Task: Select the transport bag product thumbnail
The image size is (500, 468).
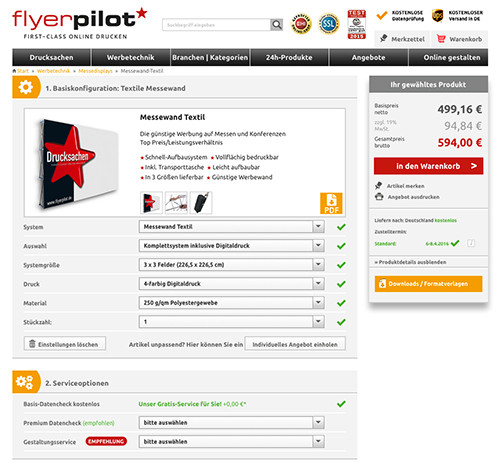Action: (201, 203)
